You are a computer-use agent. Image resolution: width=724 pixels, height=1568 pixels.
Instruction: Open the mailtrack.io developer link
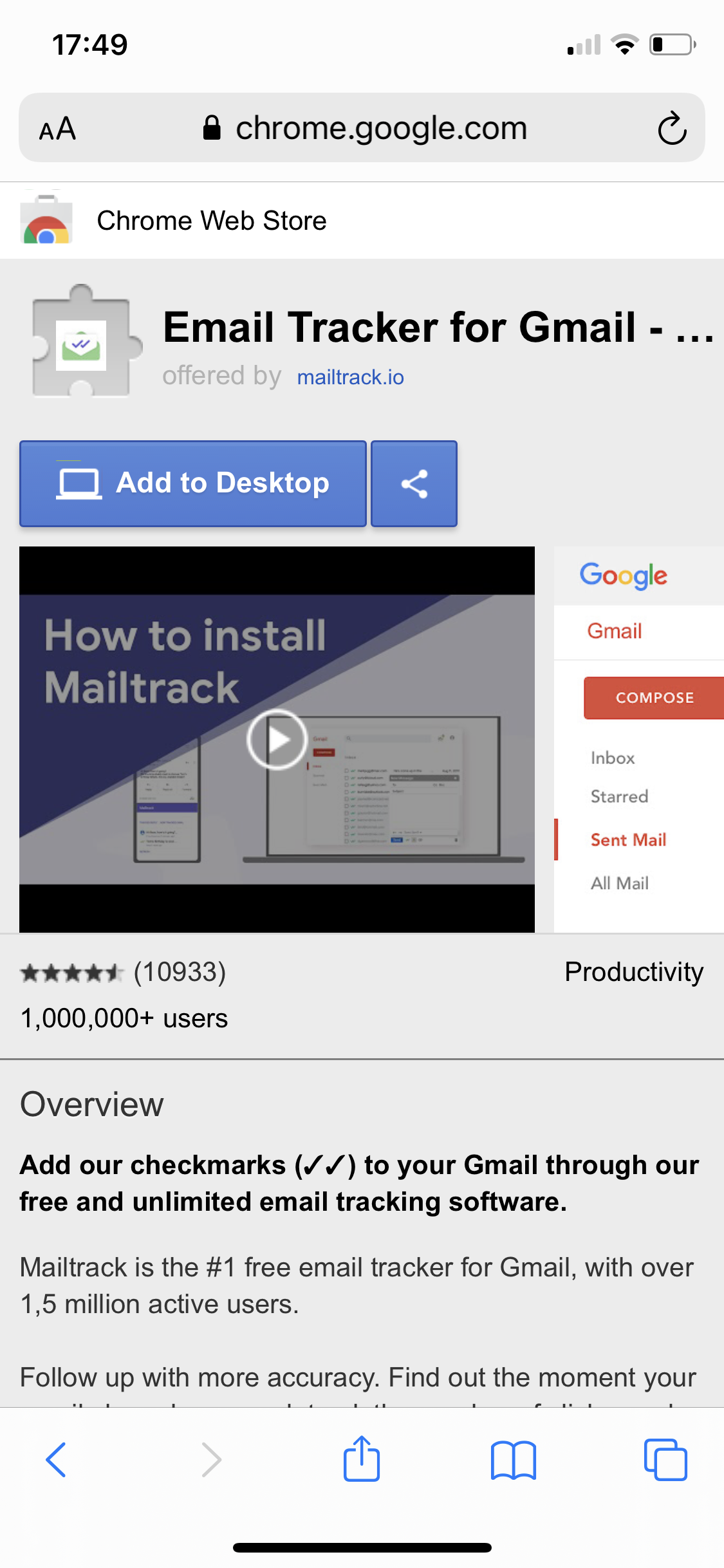coord(351,377)
